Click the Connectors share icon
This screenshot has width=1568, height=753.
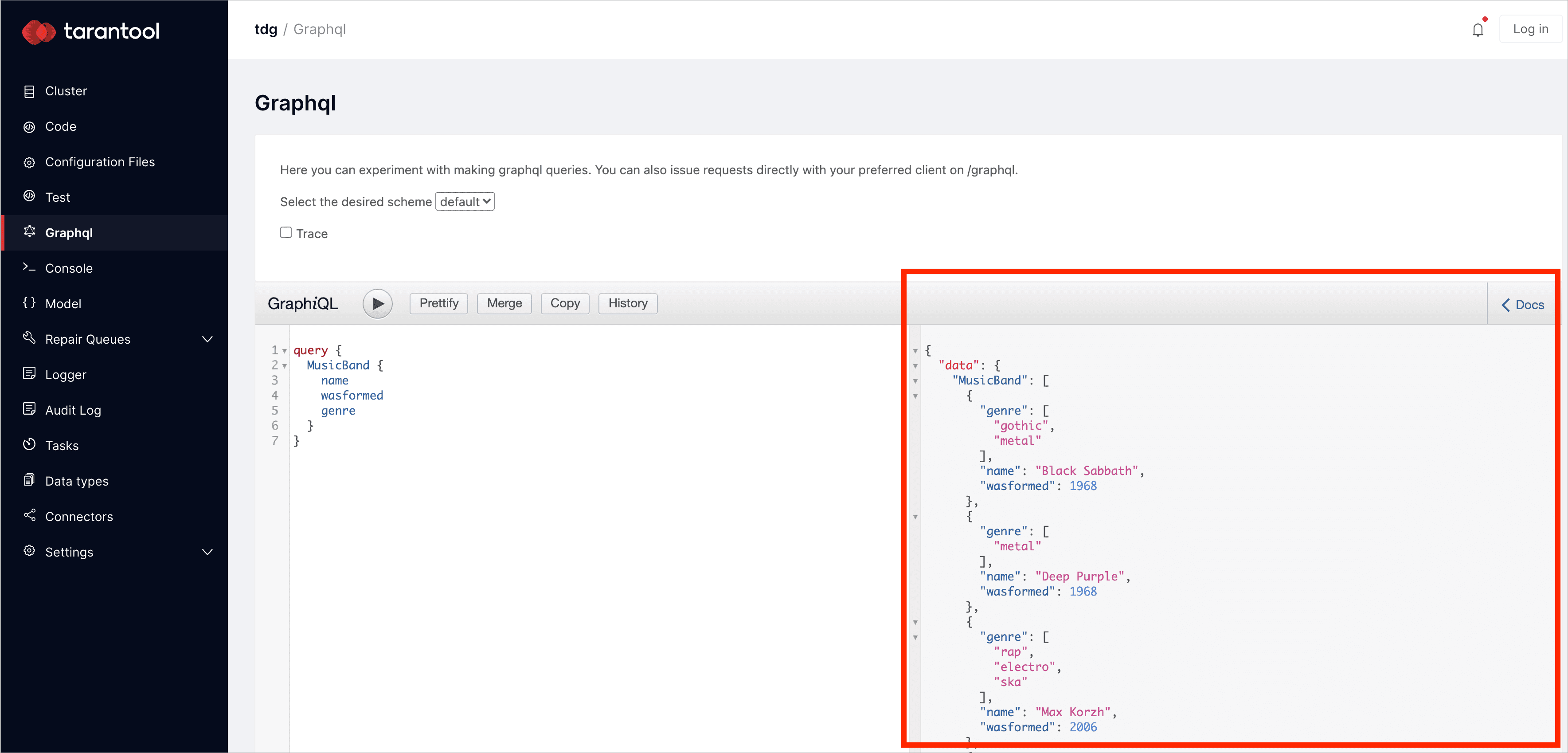click(29, 515)
